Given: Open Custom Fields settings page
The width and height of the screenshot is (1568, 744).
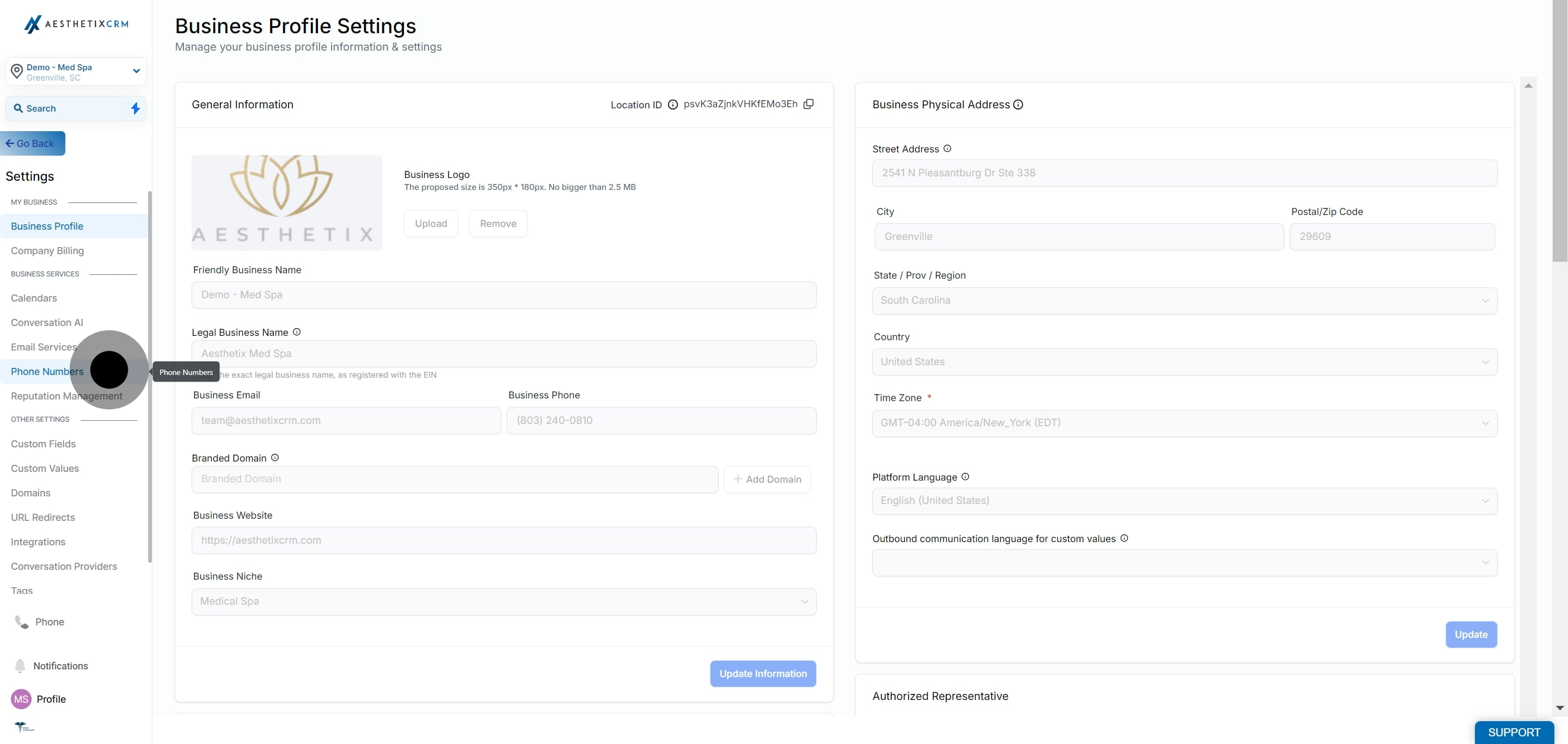Looking at the screenshot, I should pyautogui.click(x=43, y=444).
